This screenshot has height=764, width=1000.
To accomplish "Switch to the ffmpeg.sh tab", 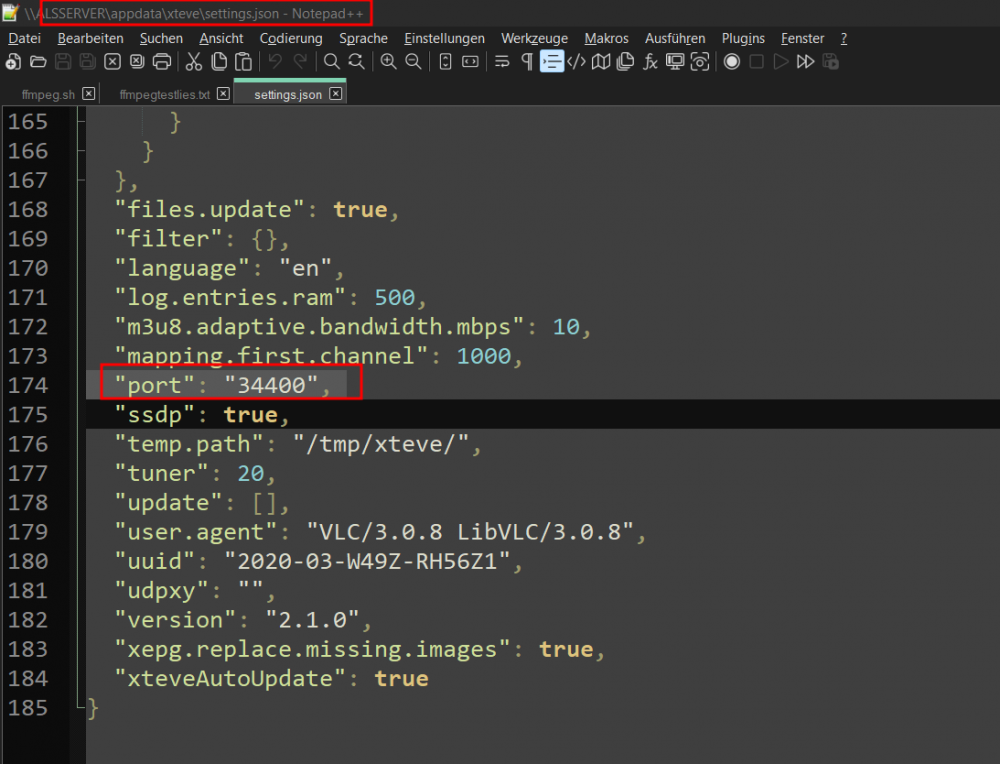I will point(48,94).
